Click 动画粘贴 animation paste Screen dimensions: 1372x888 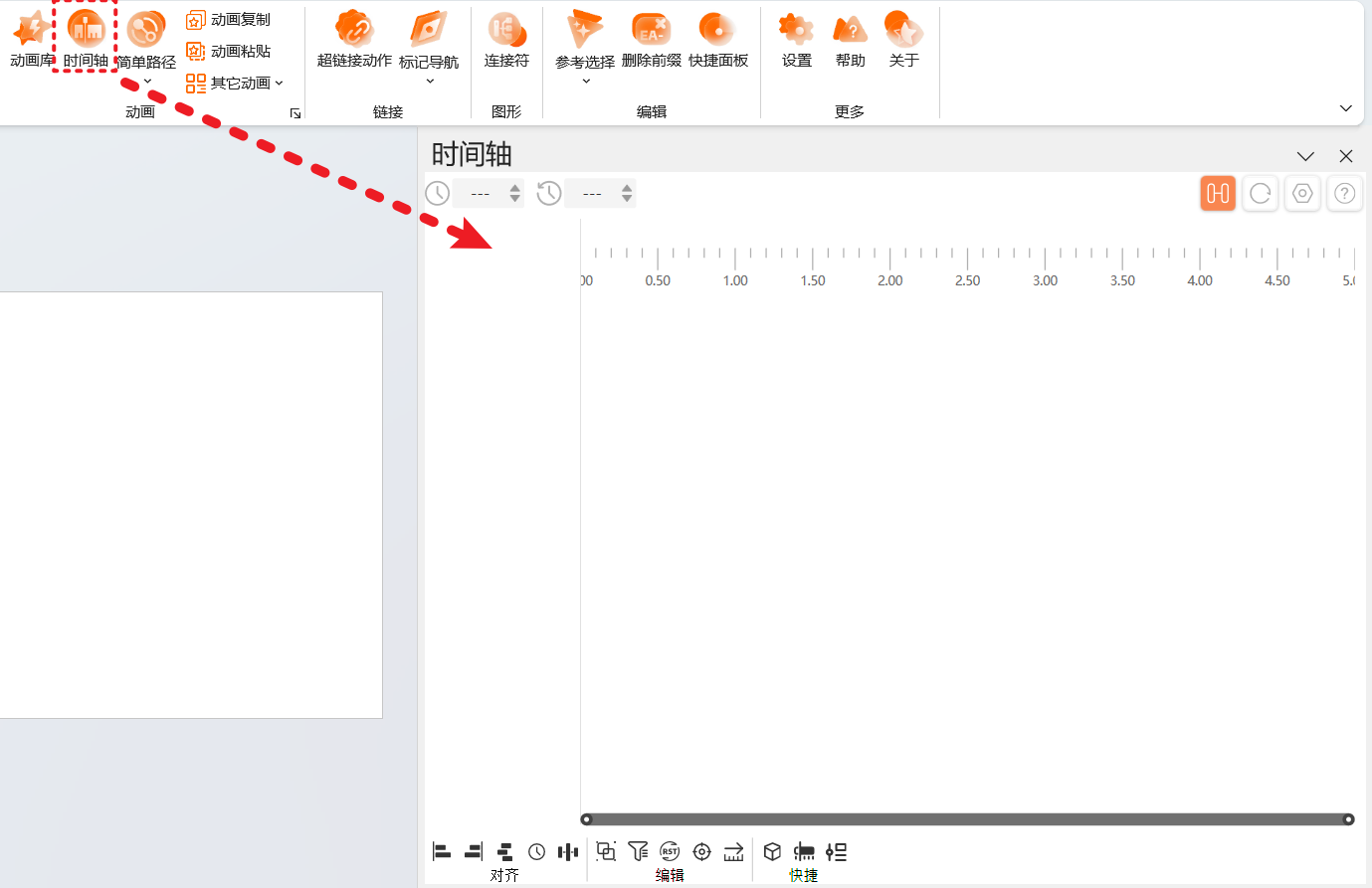coord(229,52)
